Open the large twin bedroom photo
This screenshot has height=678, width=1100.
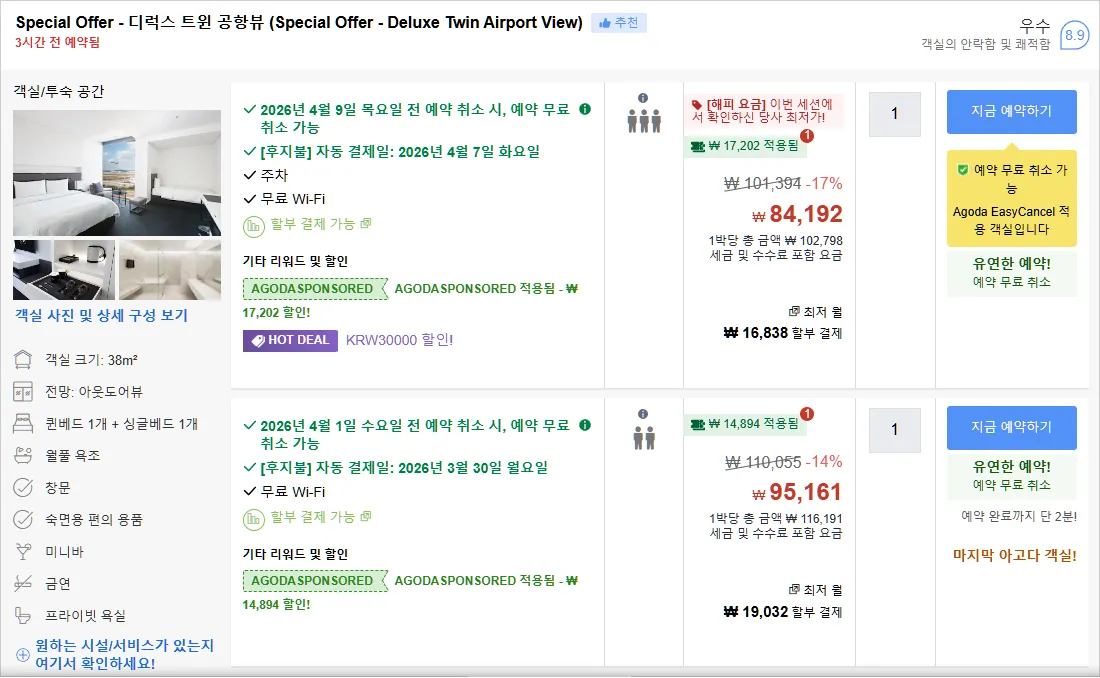pyautogui.click(x=117, y=173)
